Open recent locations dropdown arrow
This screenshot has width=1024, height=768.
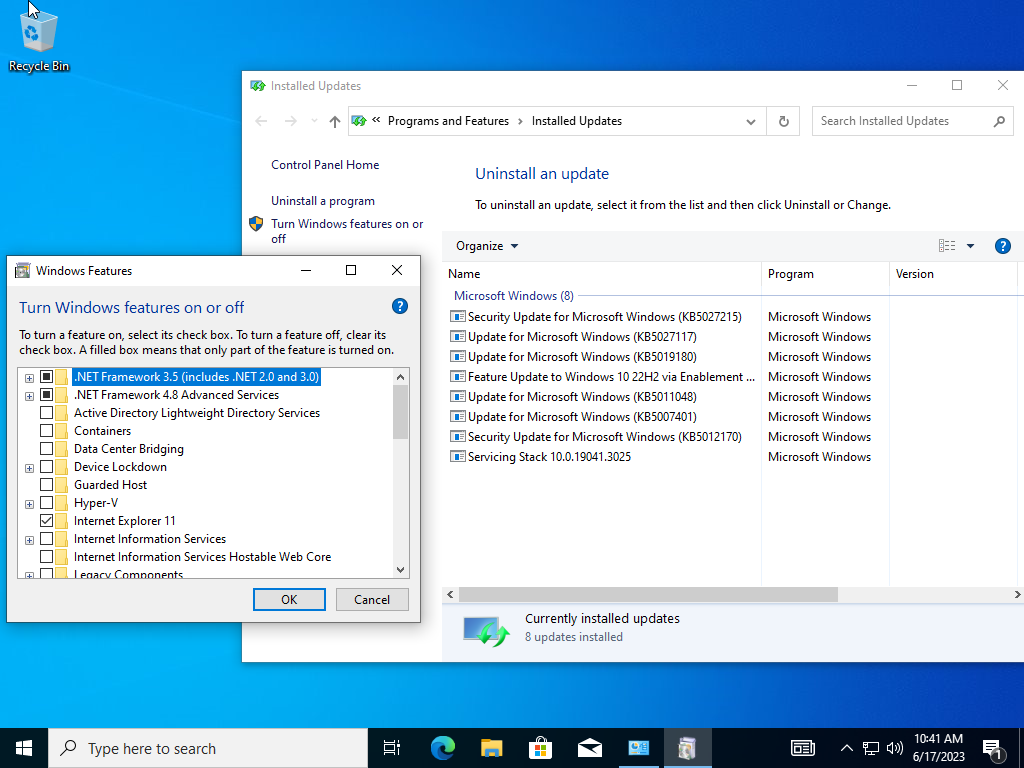click(314, 121)
